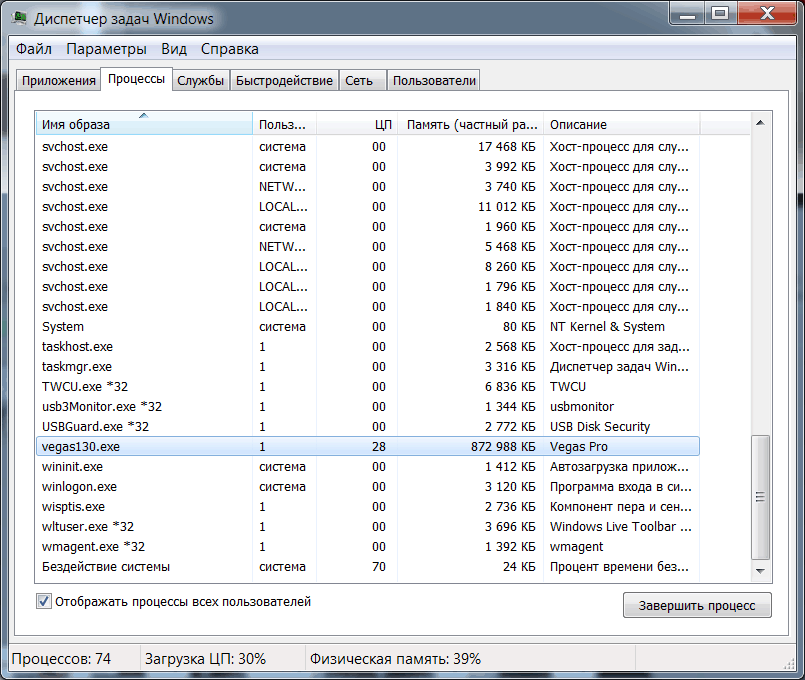Sort by Память (частный ра... column header
Screen dimensions: 805x680
pos(471,124)
